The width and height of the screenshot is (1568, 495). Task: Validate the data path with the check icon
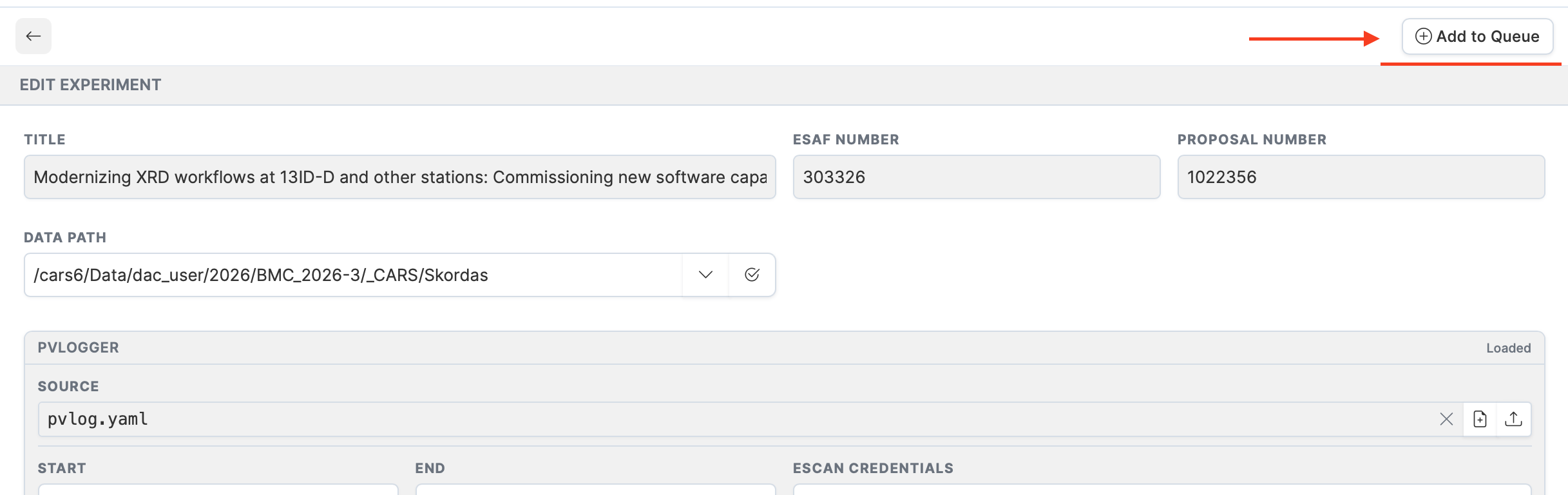pos(752,275)
